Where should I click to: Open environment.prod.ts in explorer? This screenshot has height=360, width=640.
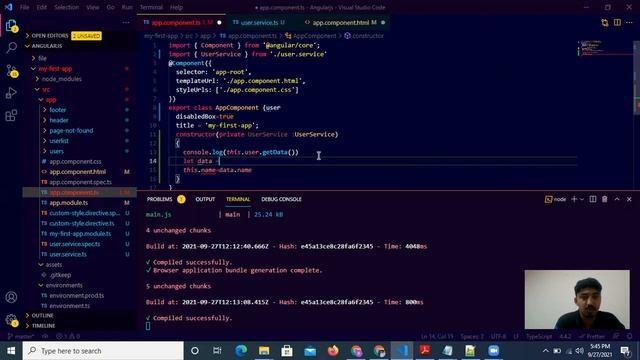(x=80, y=296)
